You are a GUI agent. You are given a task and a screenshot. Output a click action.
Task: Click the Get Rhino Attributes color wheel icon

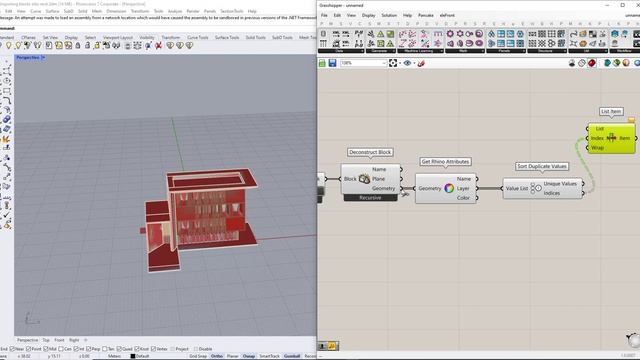pyautogui.click(x=449, y=188)
